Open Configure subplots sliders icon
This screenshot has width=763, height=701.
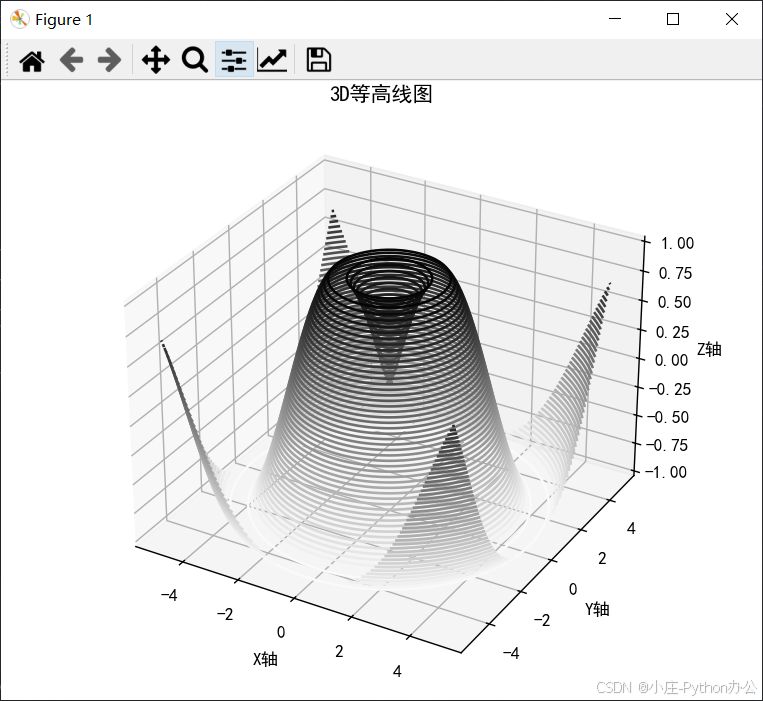pos(234,60)
